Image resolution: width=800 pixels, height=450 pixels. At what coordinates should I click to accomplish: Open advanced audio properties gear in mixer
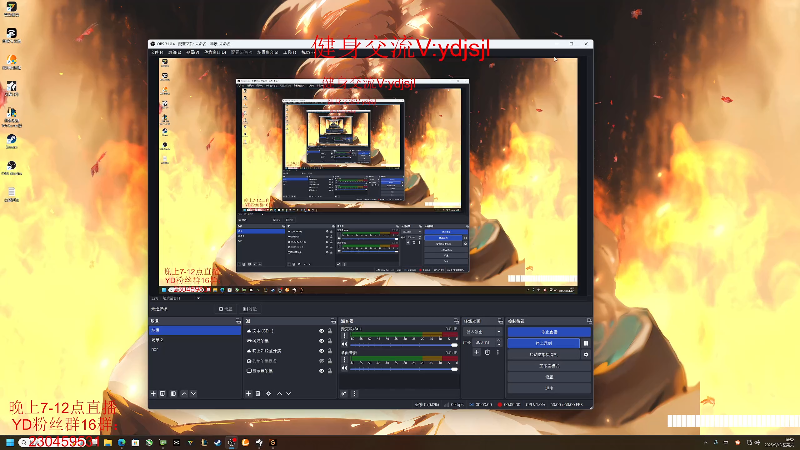pyautogui.click(x=344, y=393)
